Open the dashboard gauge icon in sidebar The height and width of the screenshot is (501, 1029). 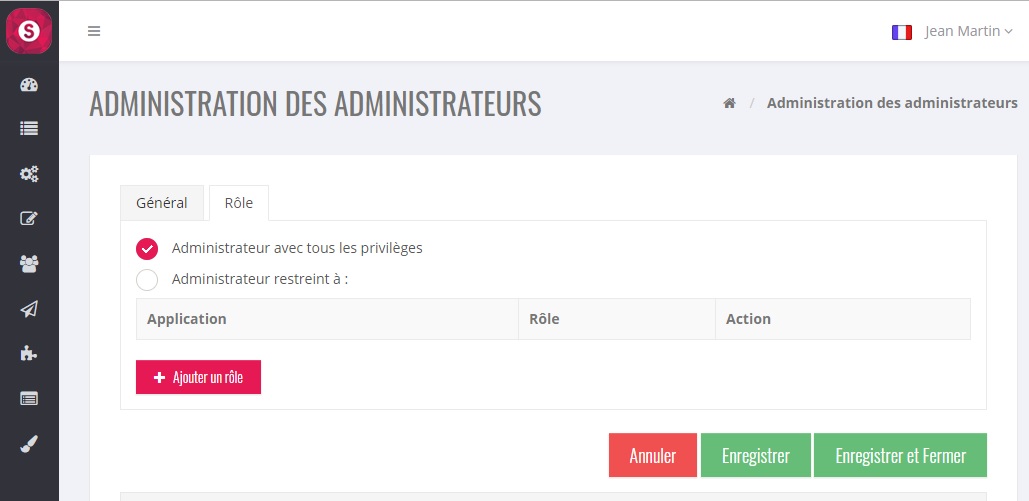29,85
